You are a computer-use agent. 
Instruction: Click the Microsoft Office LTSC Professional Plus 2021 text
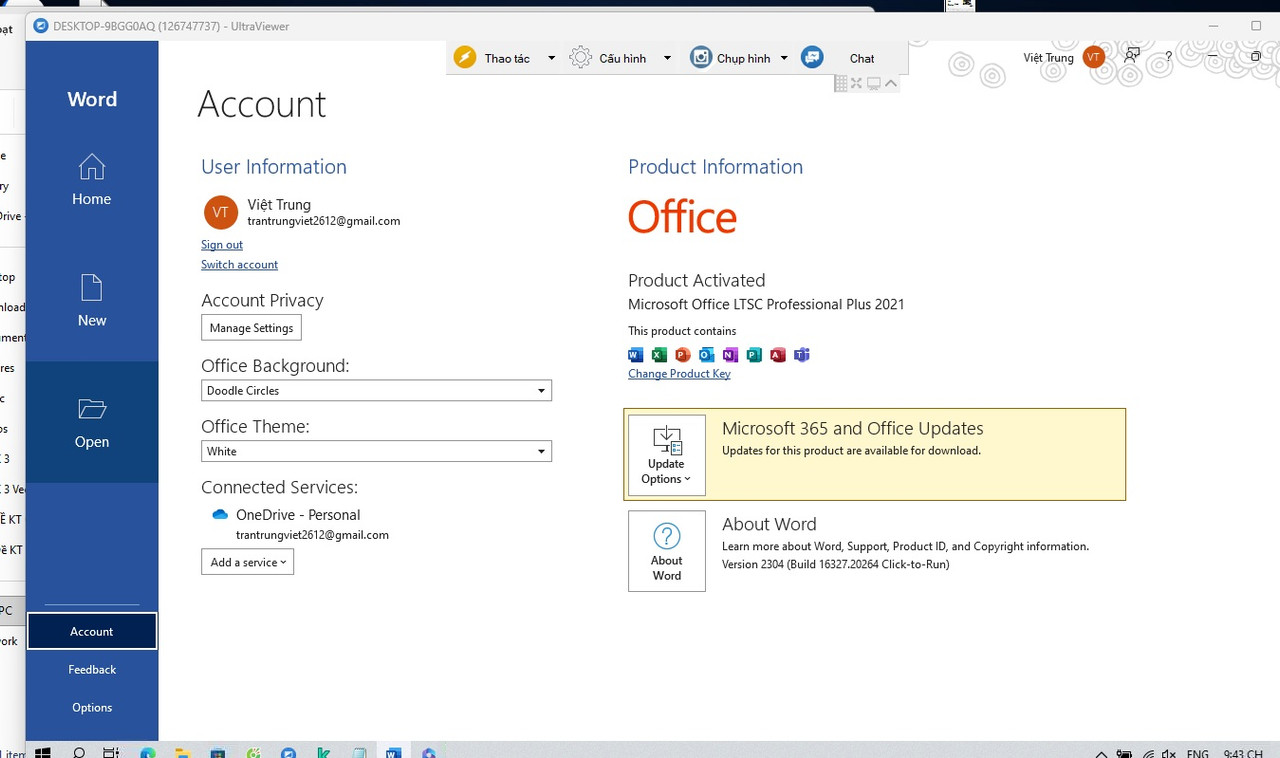(x=766, y=304)
